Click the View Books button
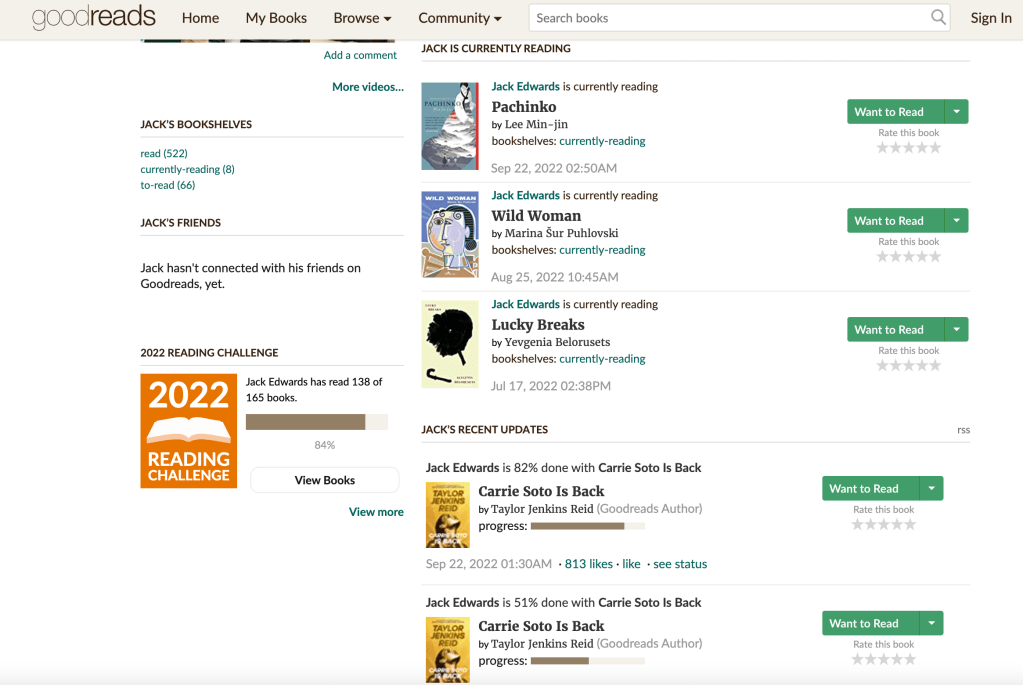The image size is (1023, 685). click(324, 480)
